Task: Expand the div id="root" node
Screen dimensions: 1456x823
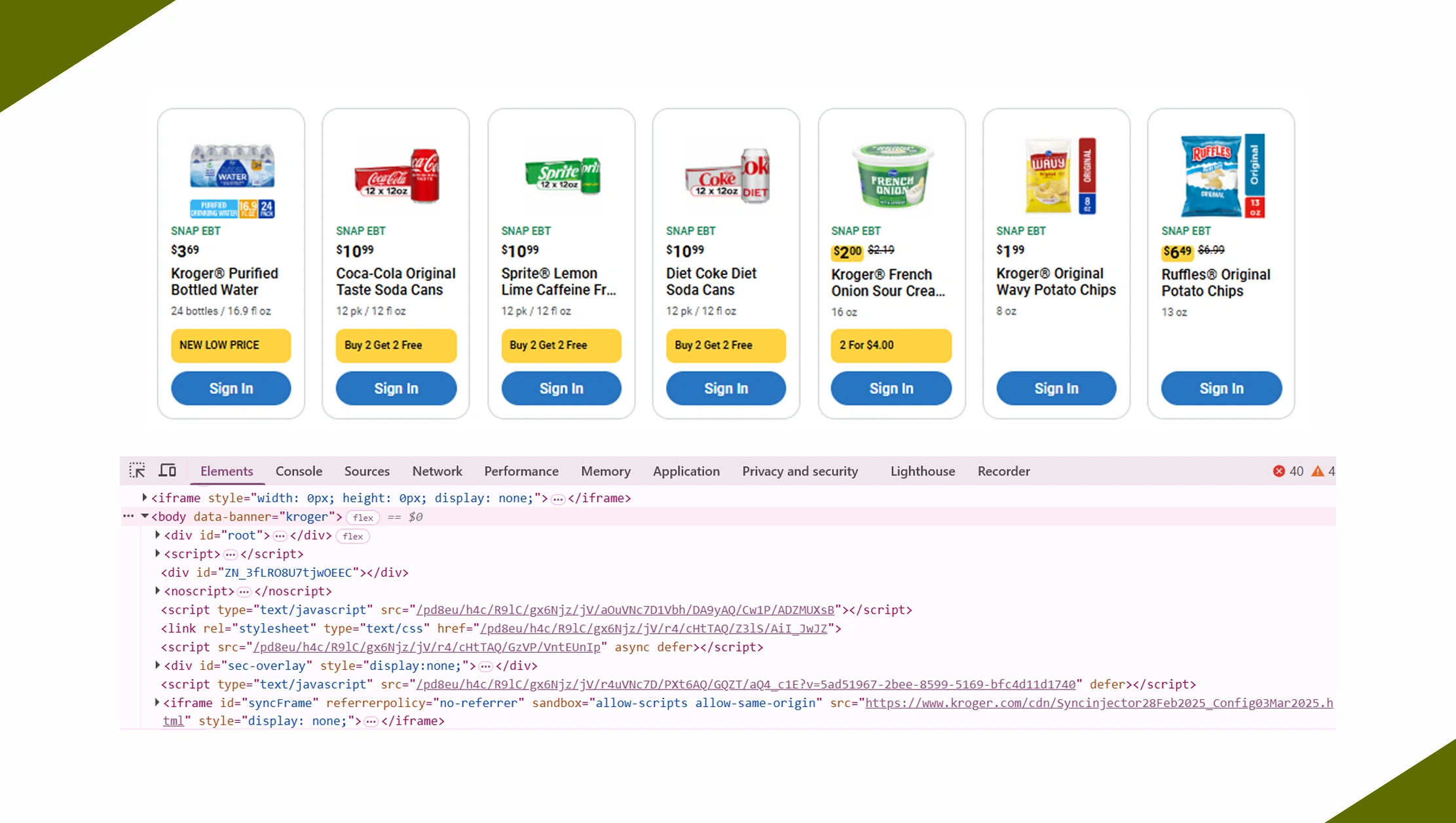Action: (x=158, y=535)
